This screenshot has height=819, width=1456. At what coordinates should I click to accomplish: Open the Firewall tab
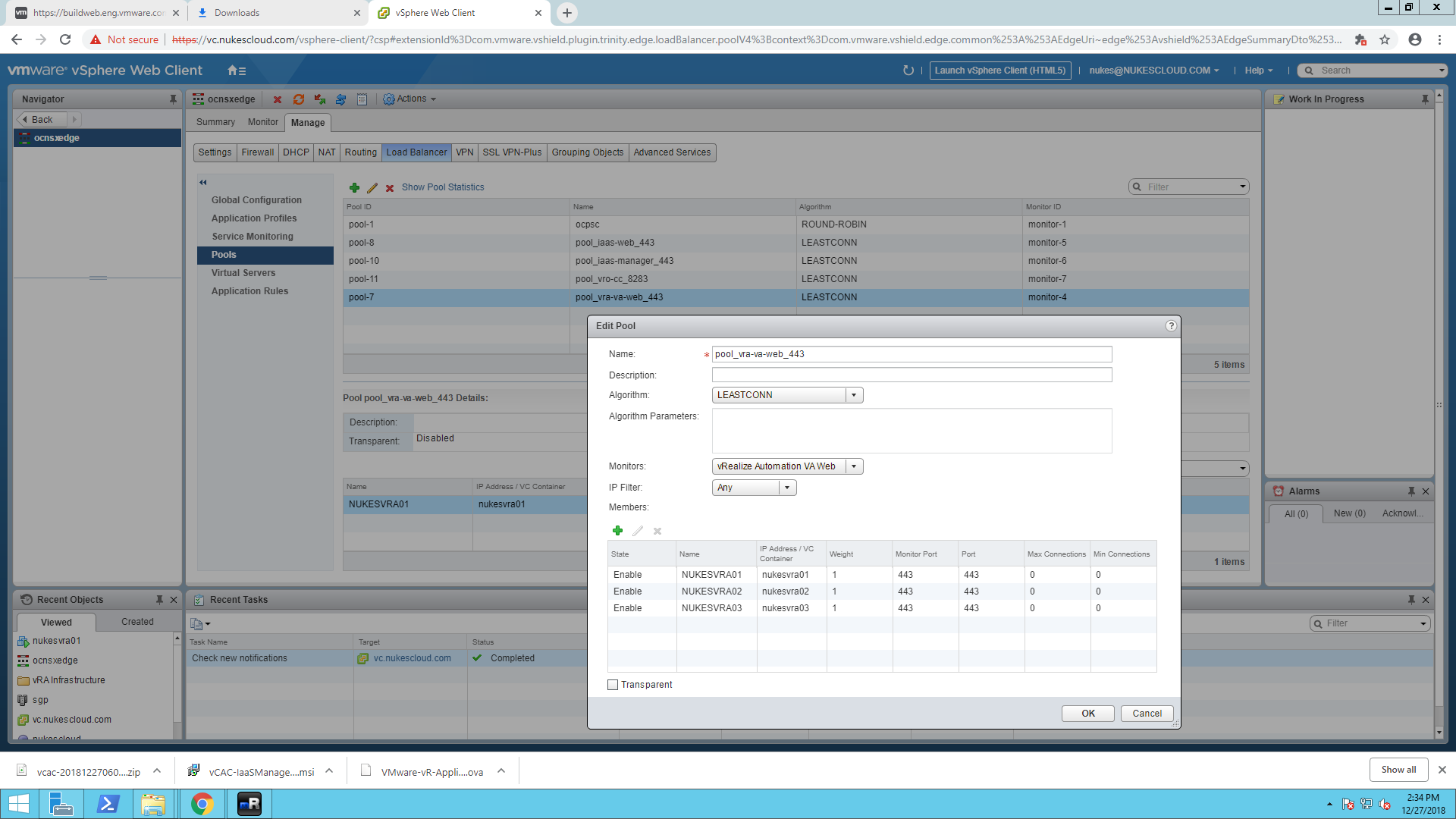tap(257, 152)
